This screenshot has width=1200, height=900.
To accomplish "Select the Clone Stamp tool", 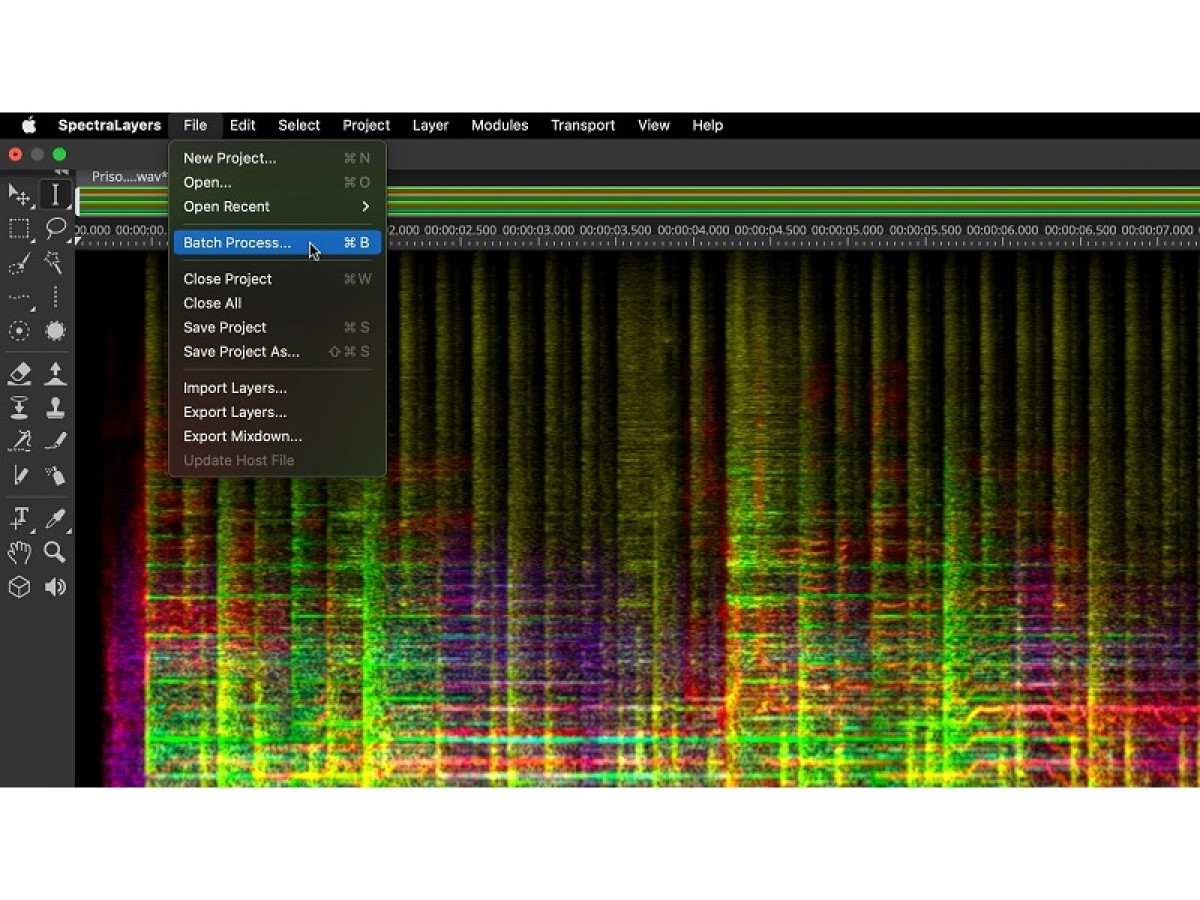I will [55, 408].
